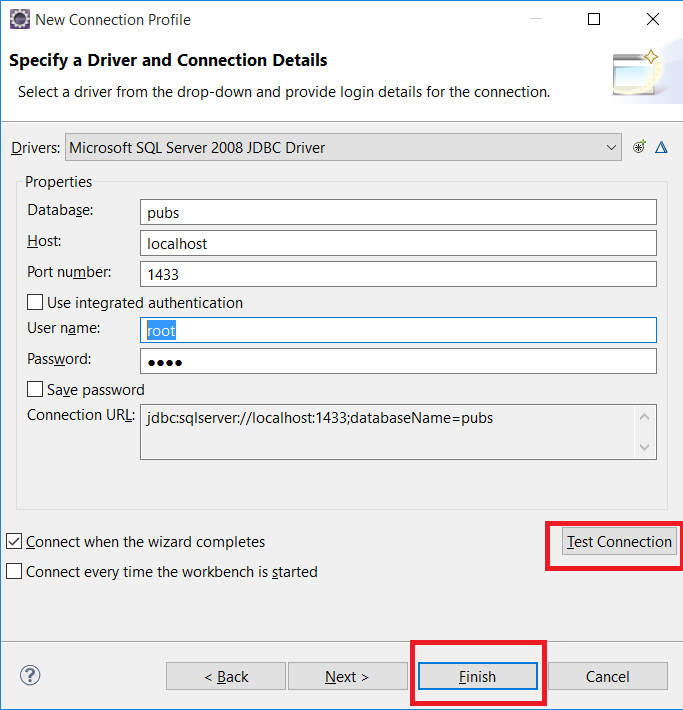Screen dimensions: 683x710
Task: Expand the Drivers dropdown list
Action: [x=612, y=148]
